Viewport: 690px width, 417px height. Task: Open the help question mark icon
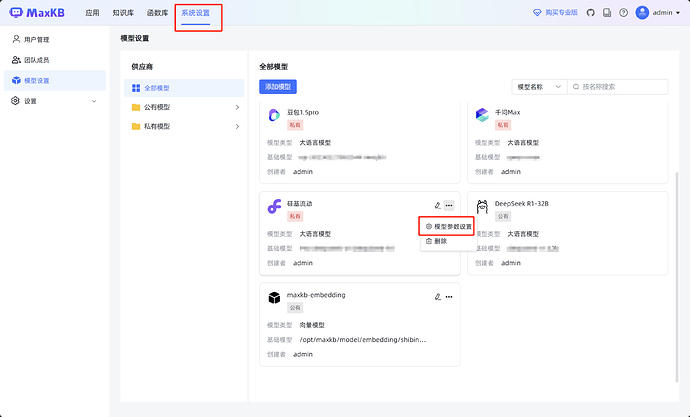pos(623,13)
